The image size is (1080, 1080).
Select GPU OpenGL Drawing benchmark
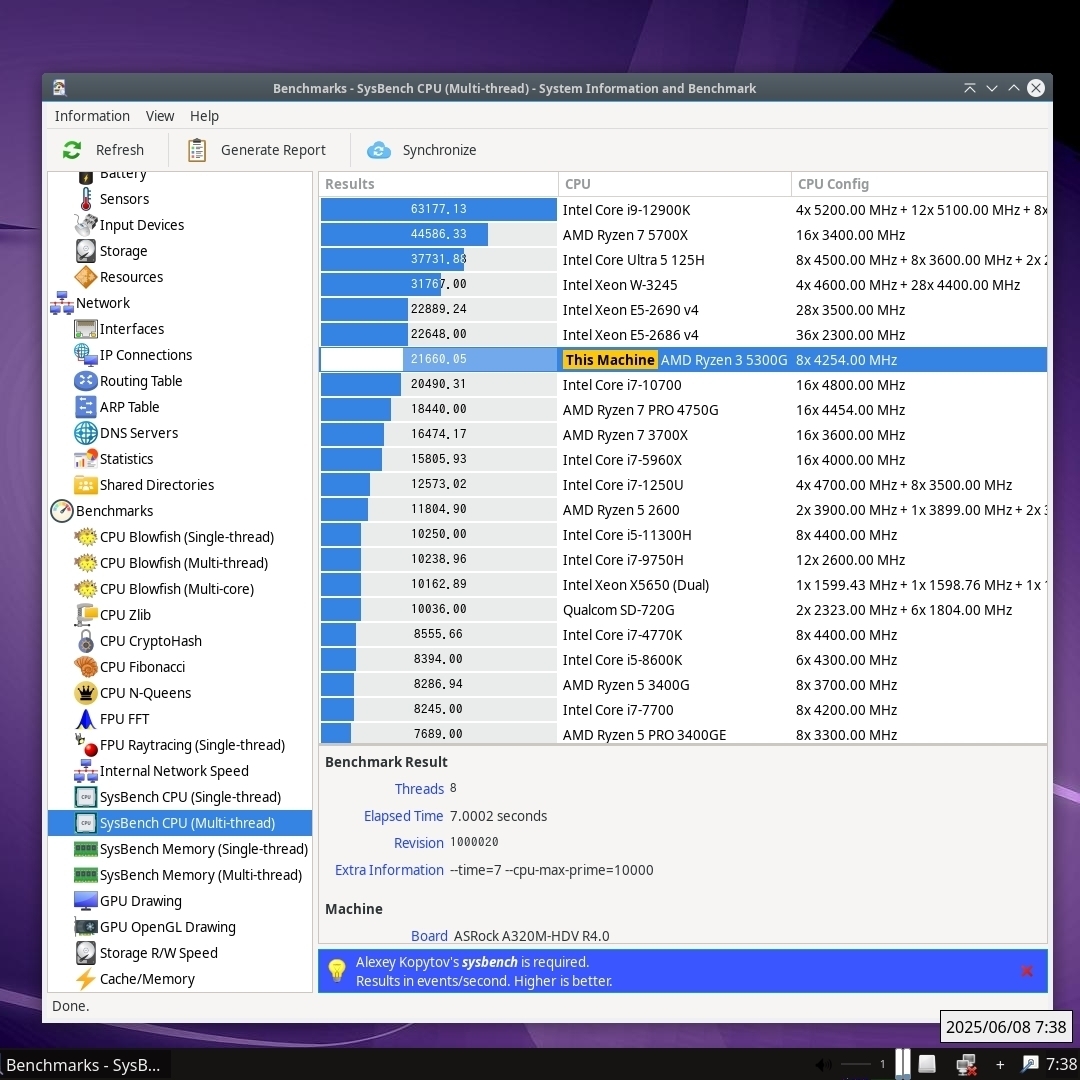(x=167, y=927)
